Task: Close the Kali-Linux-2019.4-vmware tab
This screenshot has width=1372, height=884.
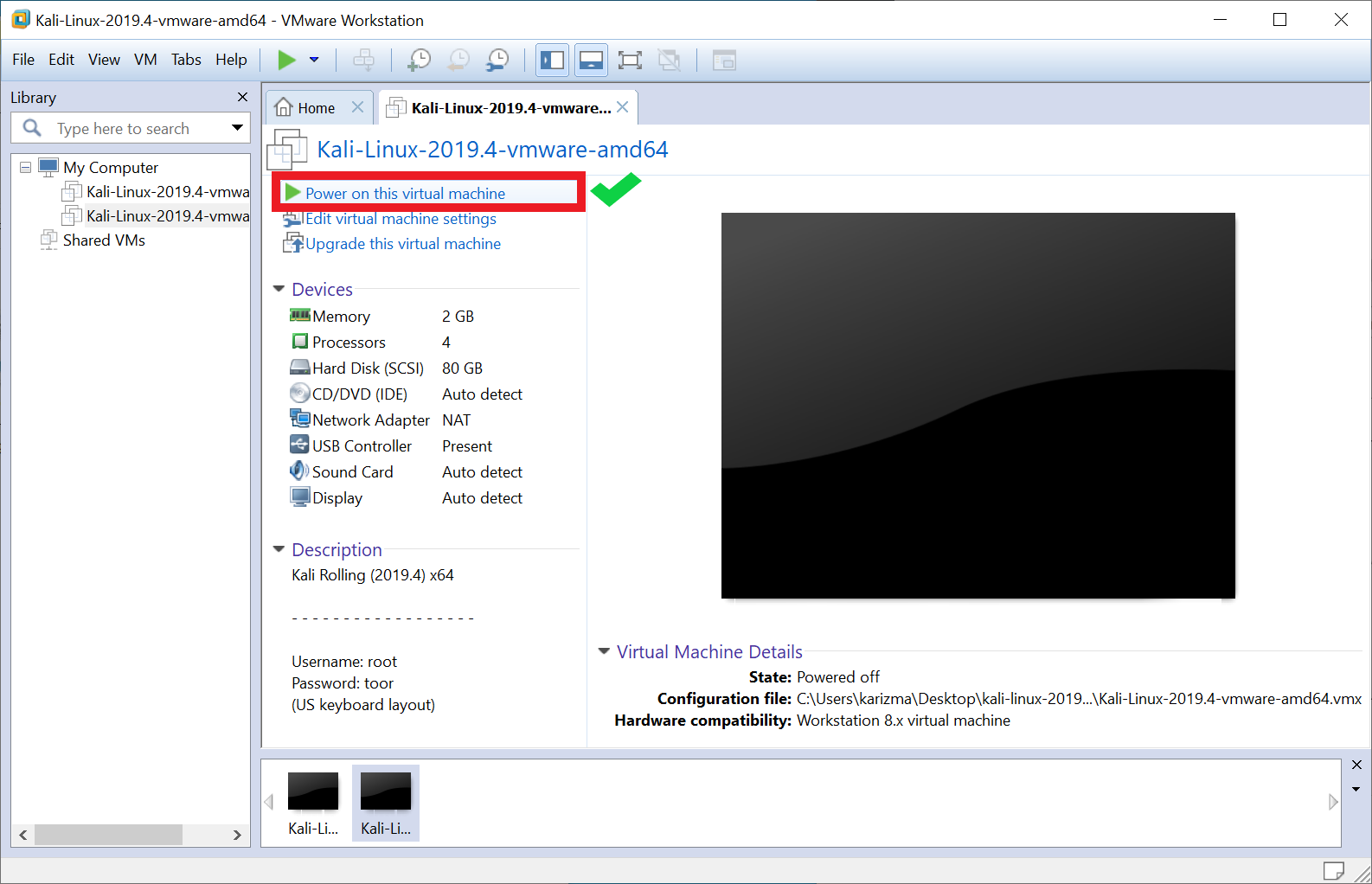Action: tap(622, 107)
